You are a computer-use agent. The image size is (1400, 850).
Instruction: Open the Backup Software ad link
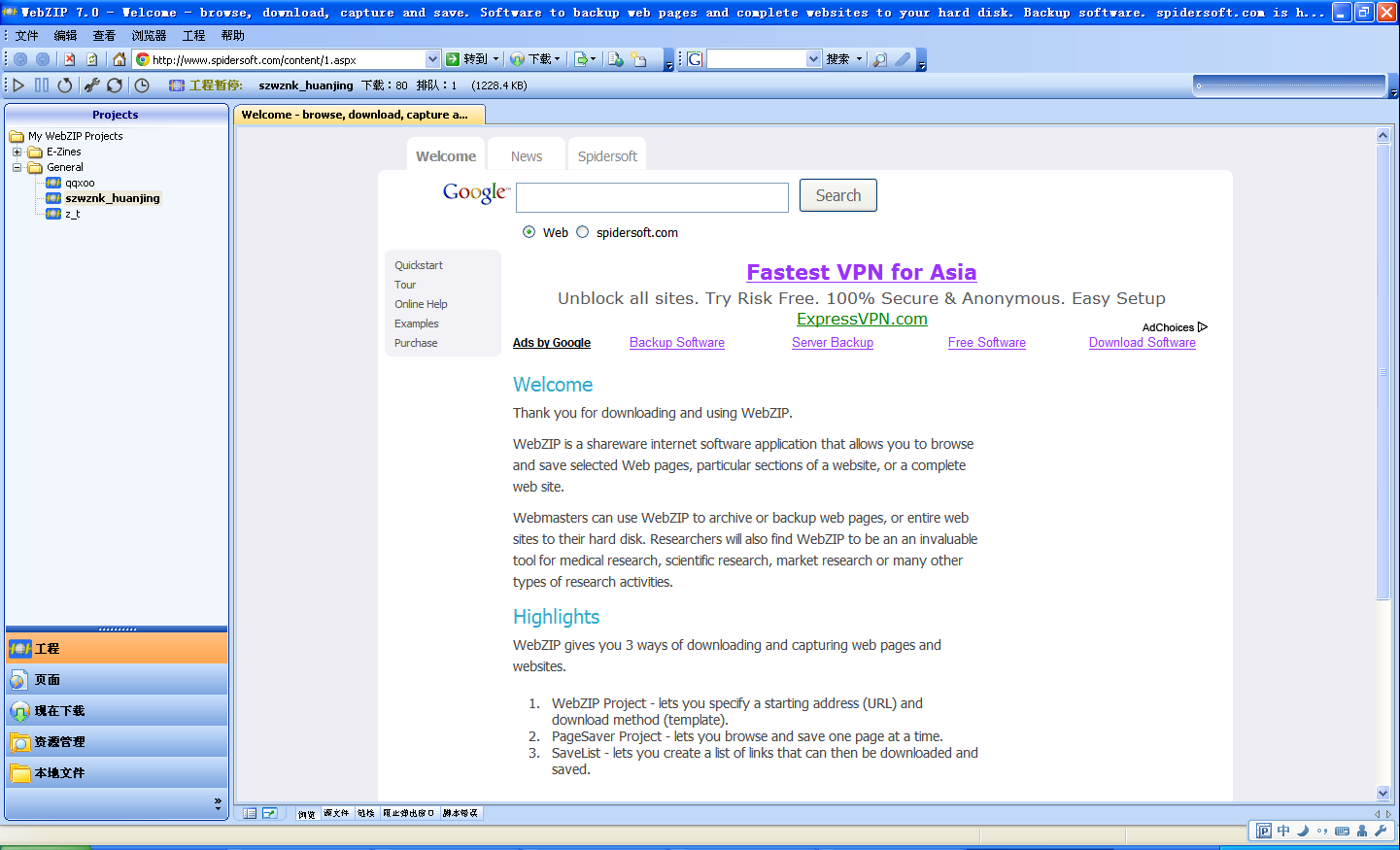[676, 343]
